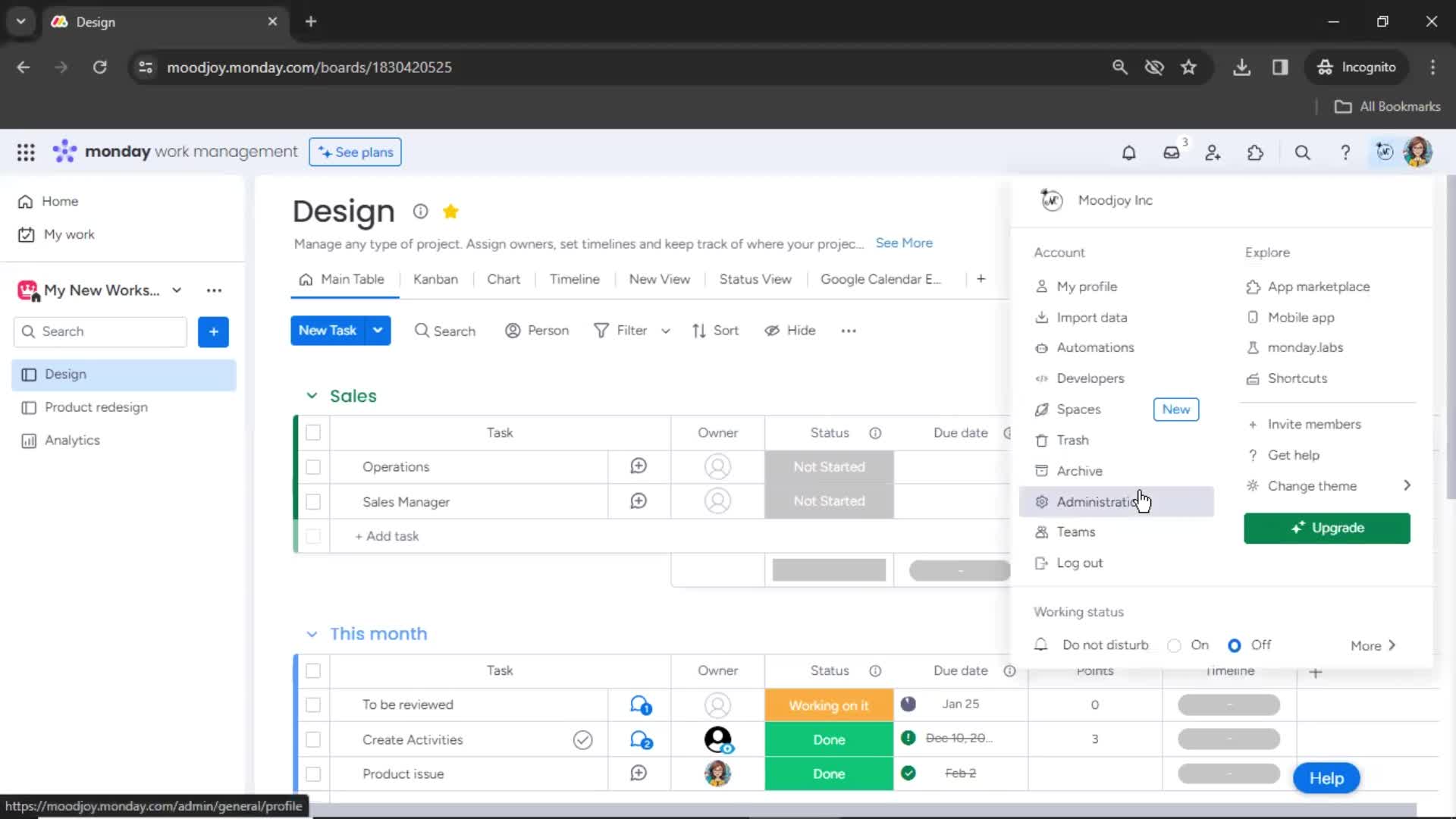Reload the page in browser
The image size is (1456, 819).
point(99,67)
